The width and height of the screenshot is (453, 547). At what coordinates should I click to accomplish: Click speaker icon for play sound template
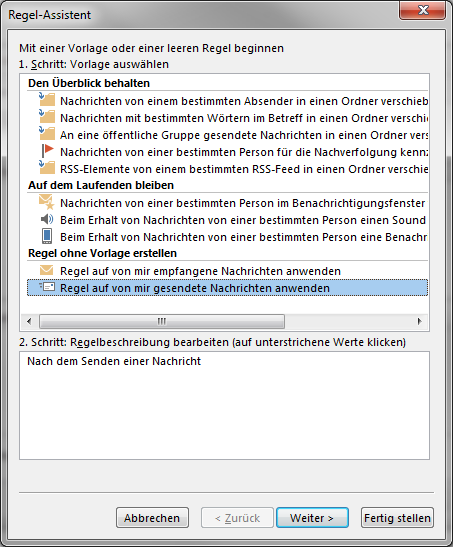47,219
